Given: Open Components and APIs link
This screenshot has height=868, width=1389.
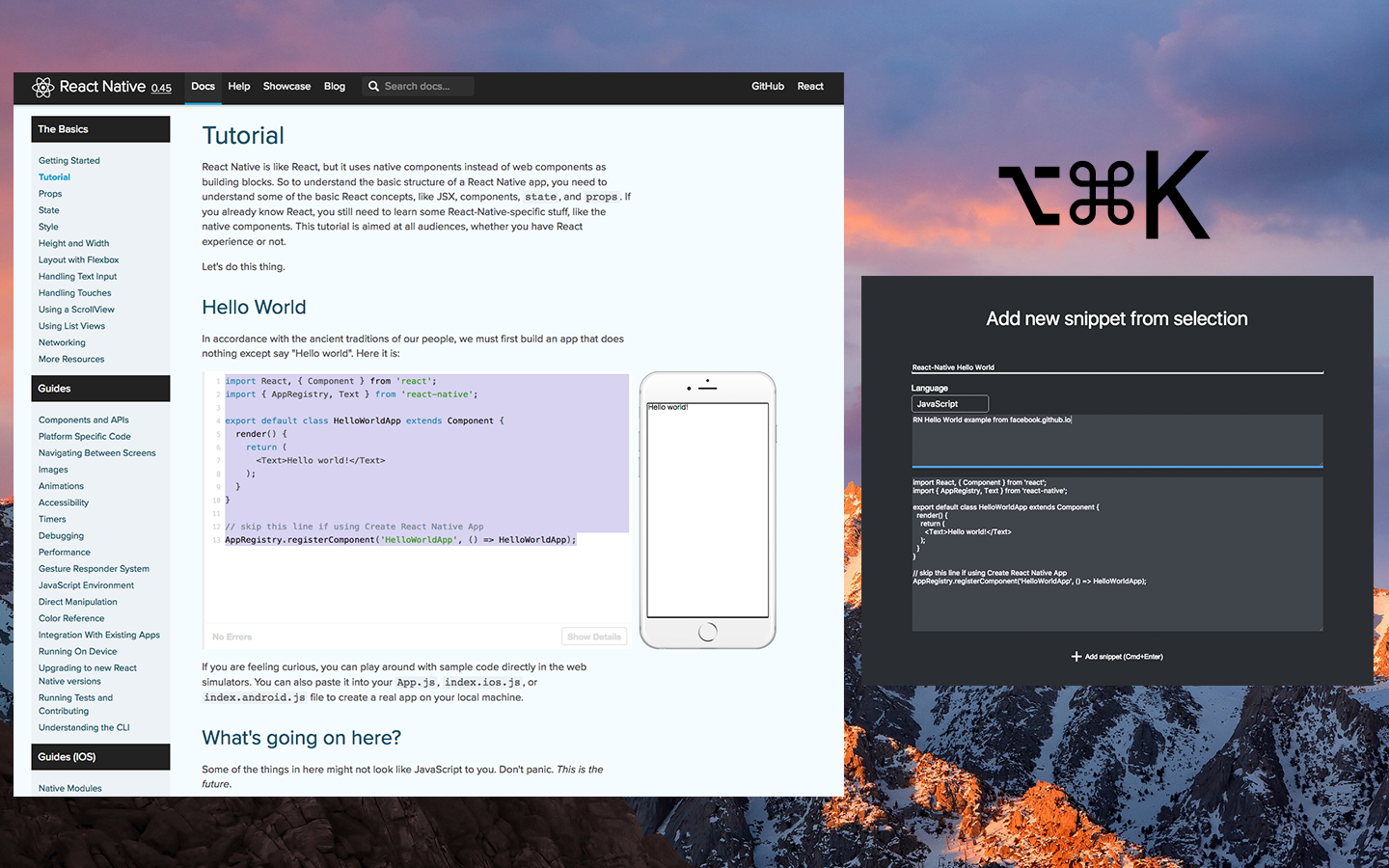Looking at the screenshot, I should tap(84, 420).
